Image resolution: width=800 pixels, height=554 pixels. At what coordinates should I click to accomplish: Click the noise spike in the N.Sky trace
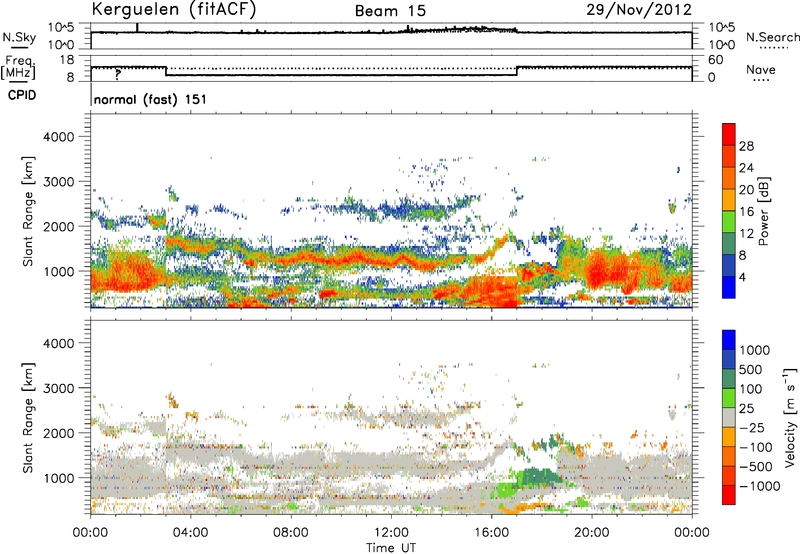pos(137,28)
